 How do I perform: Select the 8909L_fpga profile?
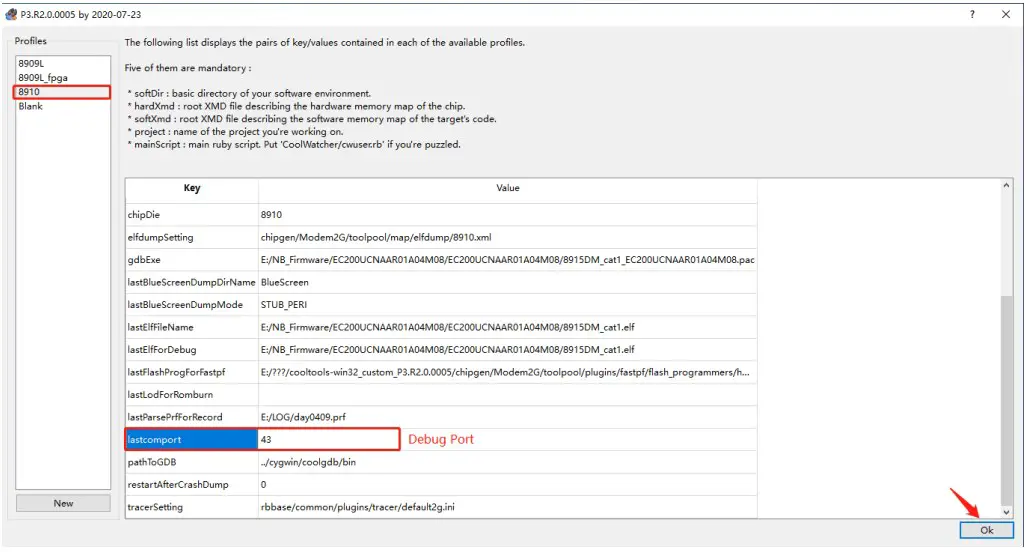[42, 77]
